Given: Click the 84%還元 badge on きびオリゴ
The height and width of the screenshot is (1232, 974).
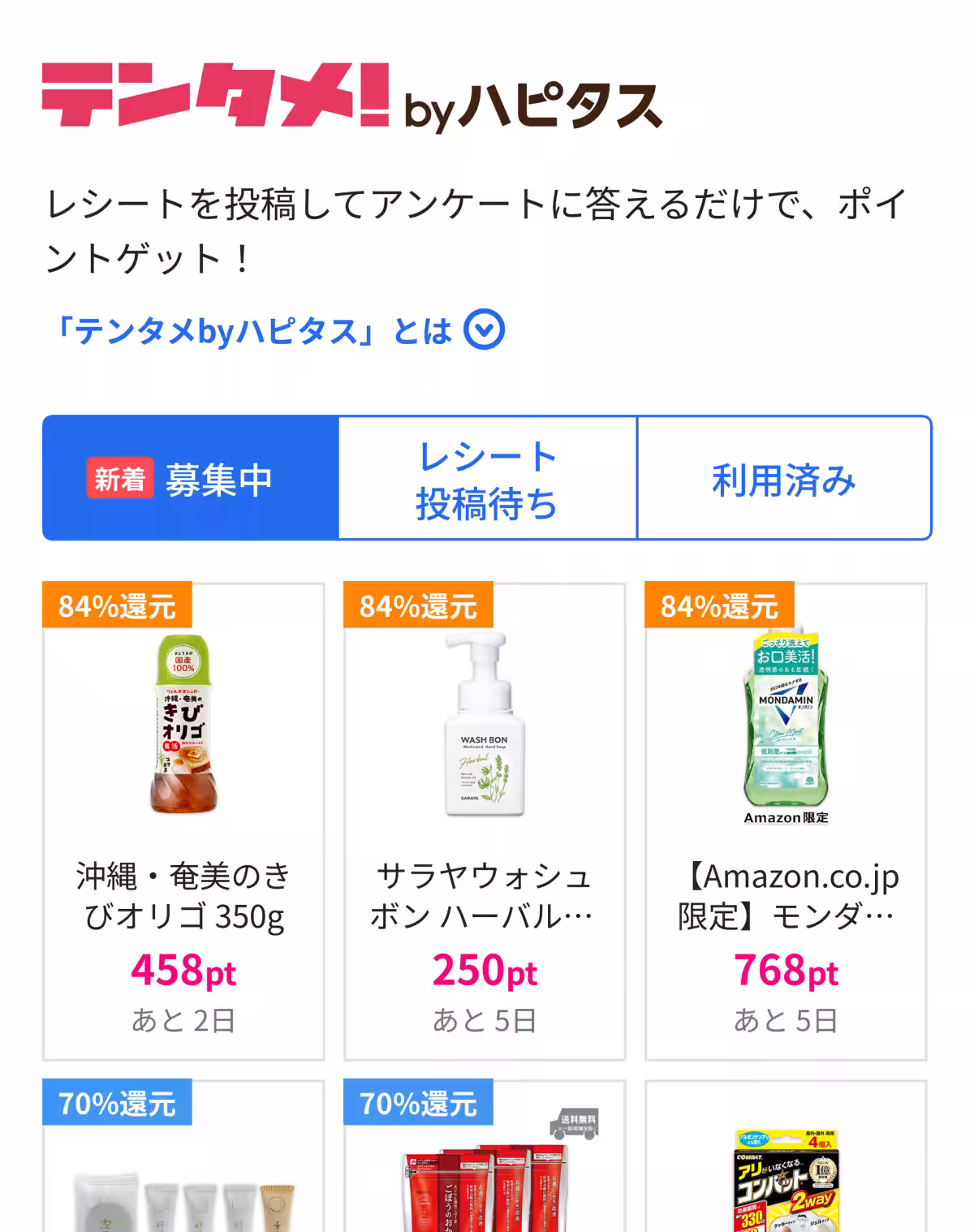Looking at the screenshot, I should tap(117, 605).
